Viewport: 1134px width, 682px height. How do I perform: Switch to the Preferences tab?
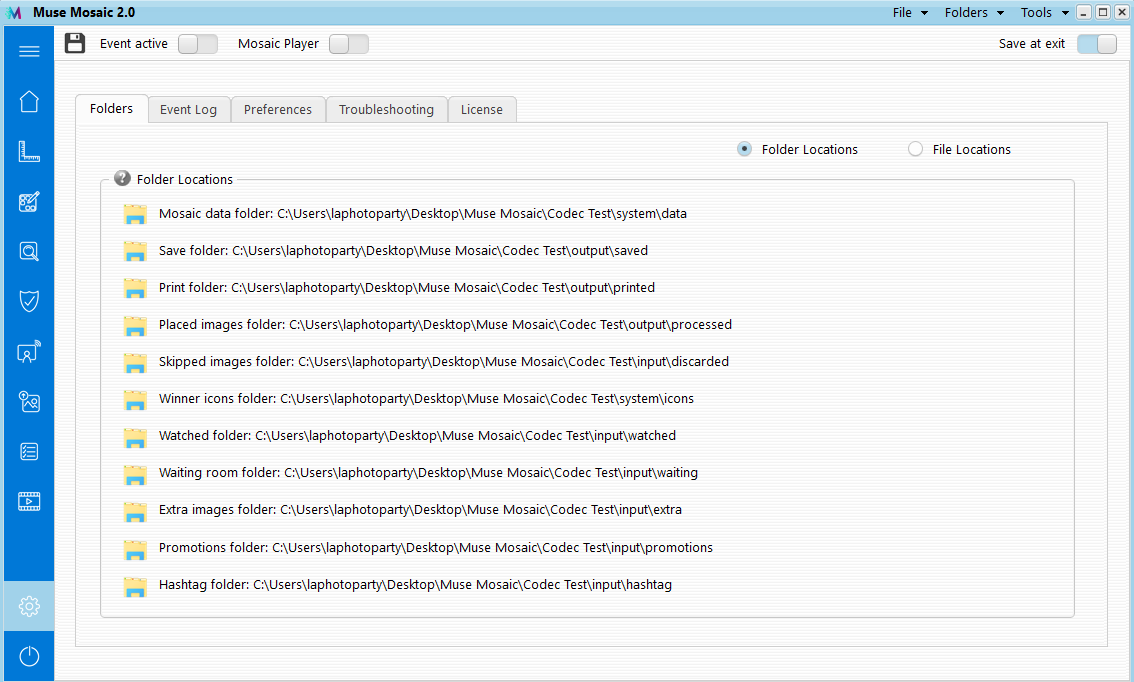(278, 109)
